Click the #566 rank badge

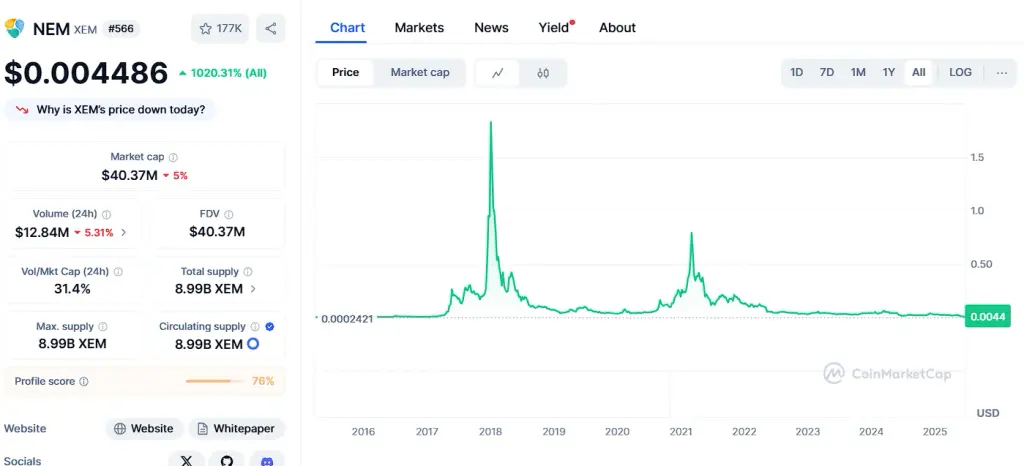click(x=121, y=29)
